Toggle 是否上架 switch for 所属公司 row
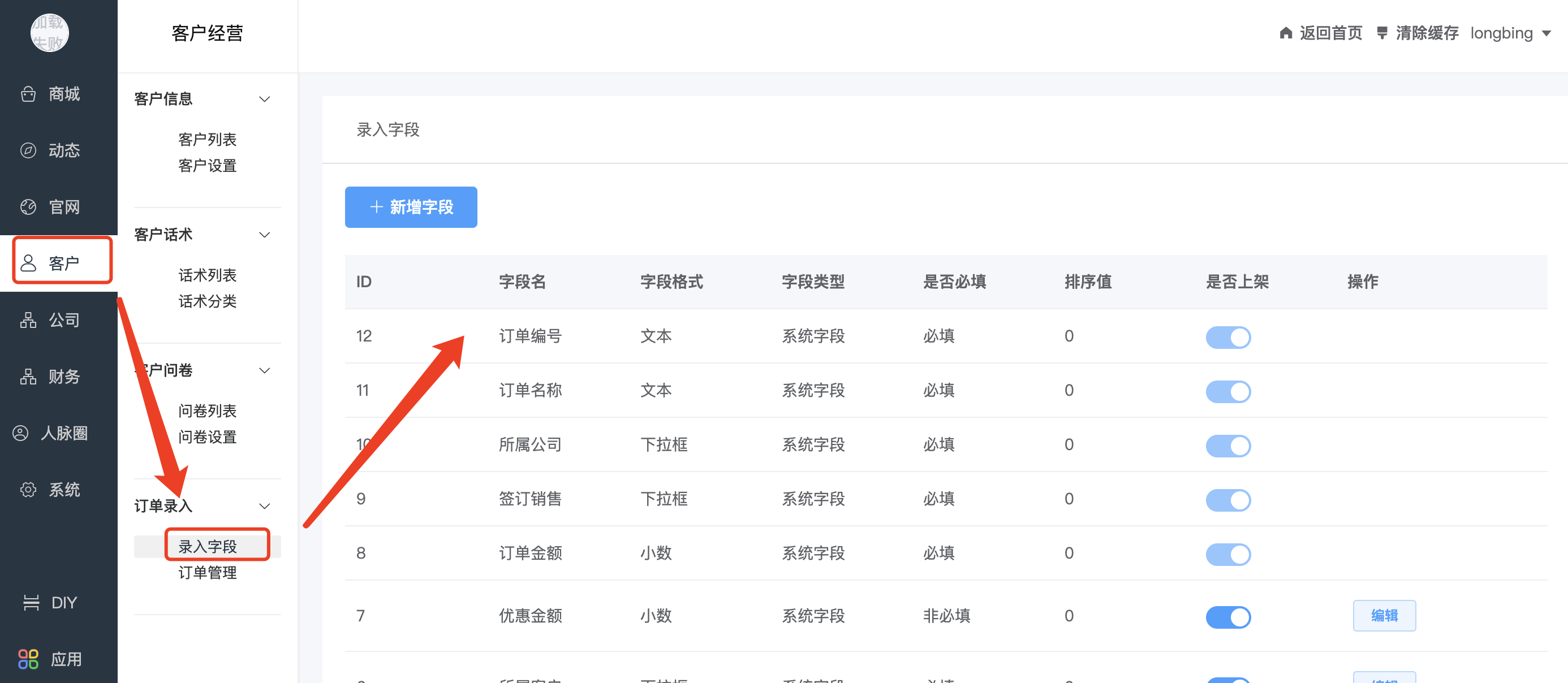The height and width of the screenshot is (683, 1568). tap(1227, 446)
